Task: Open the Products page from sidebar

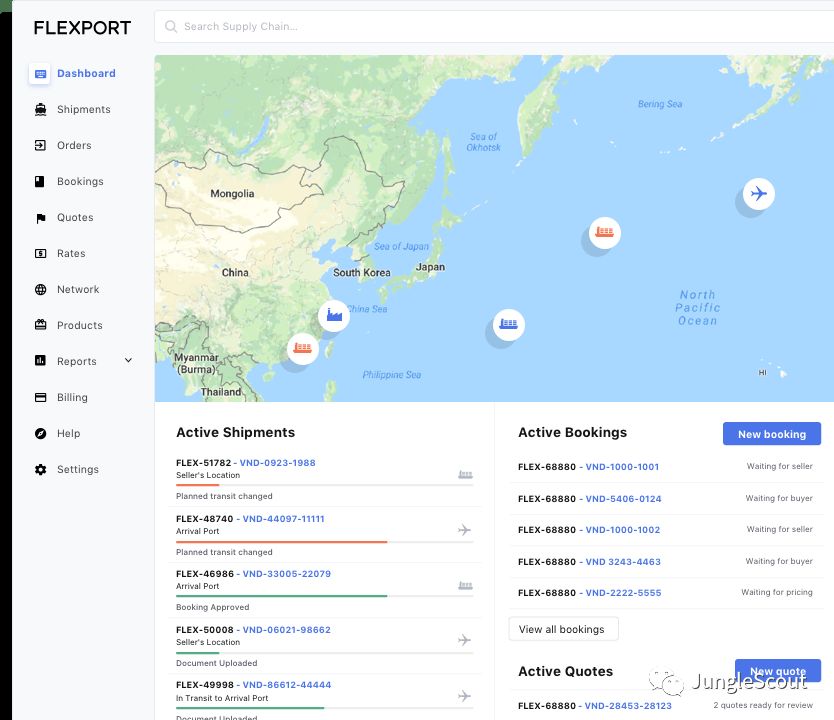Action: [79, 326]
